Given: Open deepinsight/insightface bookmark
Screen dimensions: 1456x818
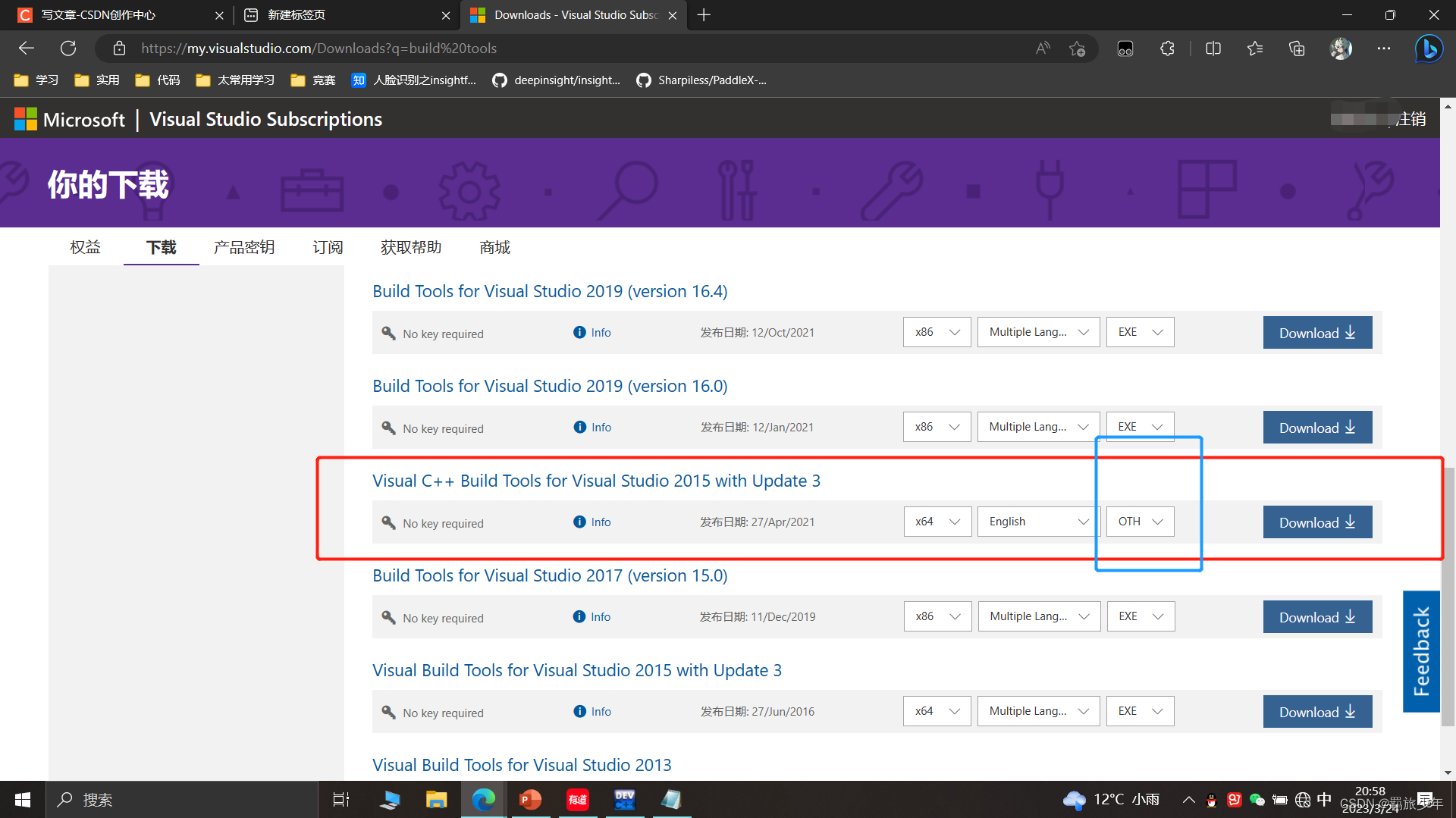Looking at the screenshot, I should click(x=557, y=80).
